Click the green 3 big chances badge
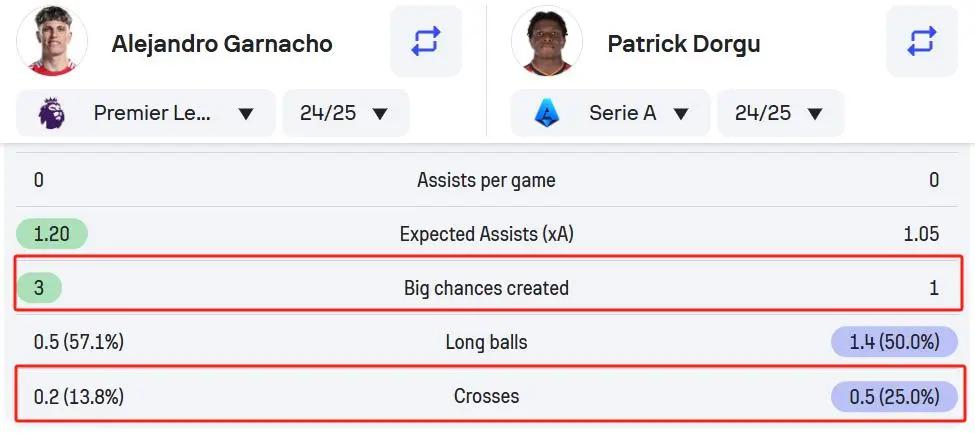The height and width of the screenshot is (433, 975). [39, 288]
